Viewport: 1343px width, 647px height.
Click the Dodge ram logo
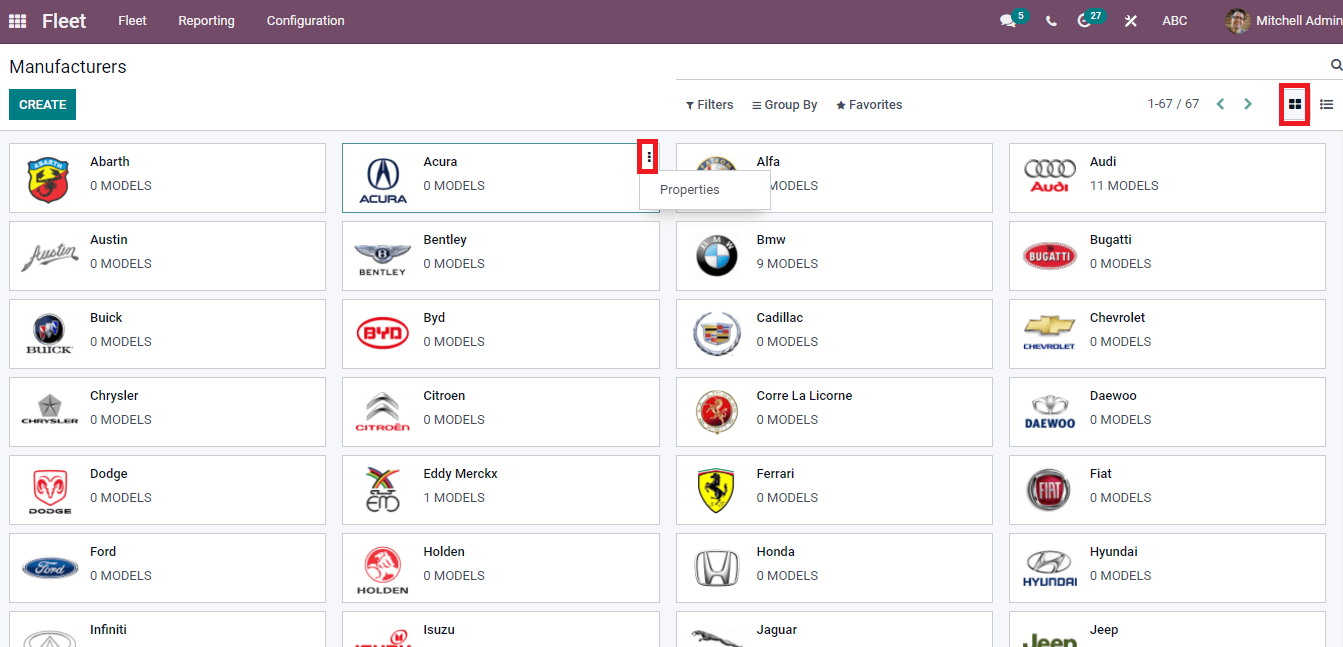pyautogui.click(x=50, y=492)
